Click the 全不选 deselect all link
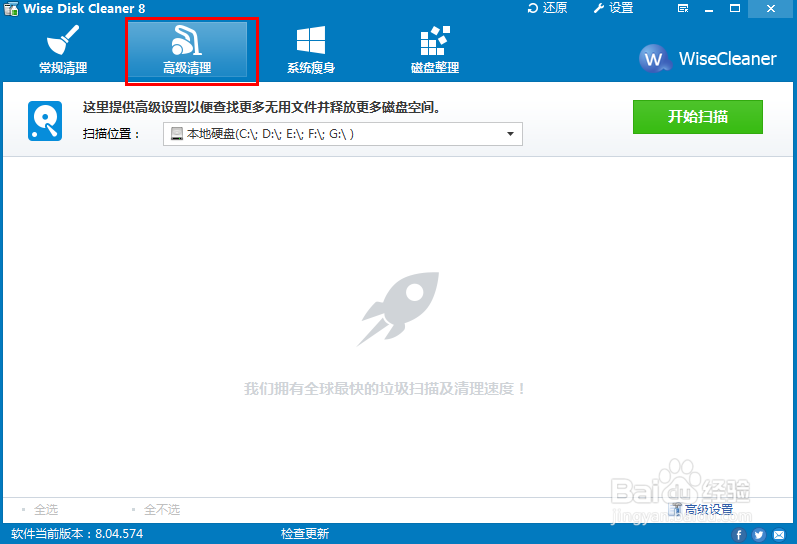This screenshot has height=544, width=797. [x=162, y=509]
